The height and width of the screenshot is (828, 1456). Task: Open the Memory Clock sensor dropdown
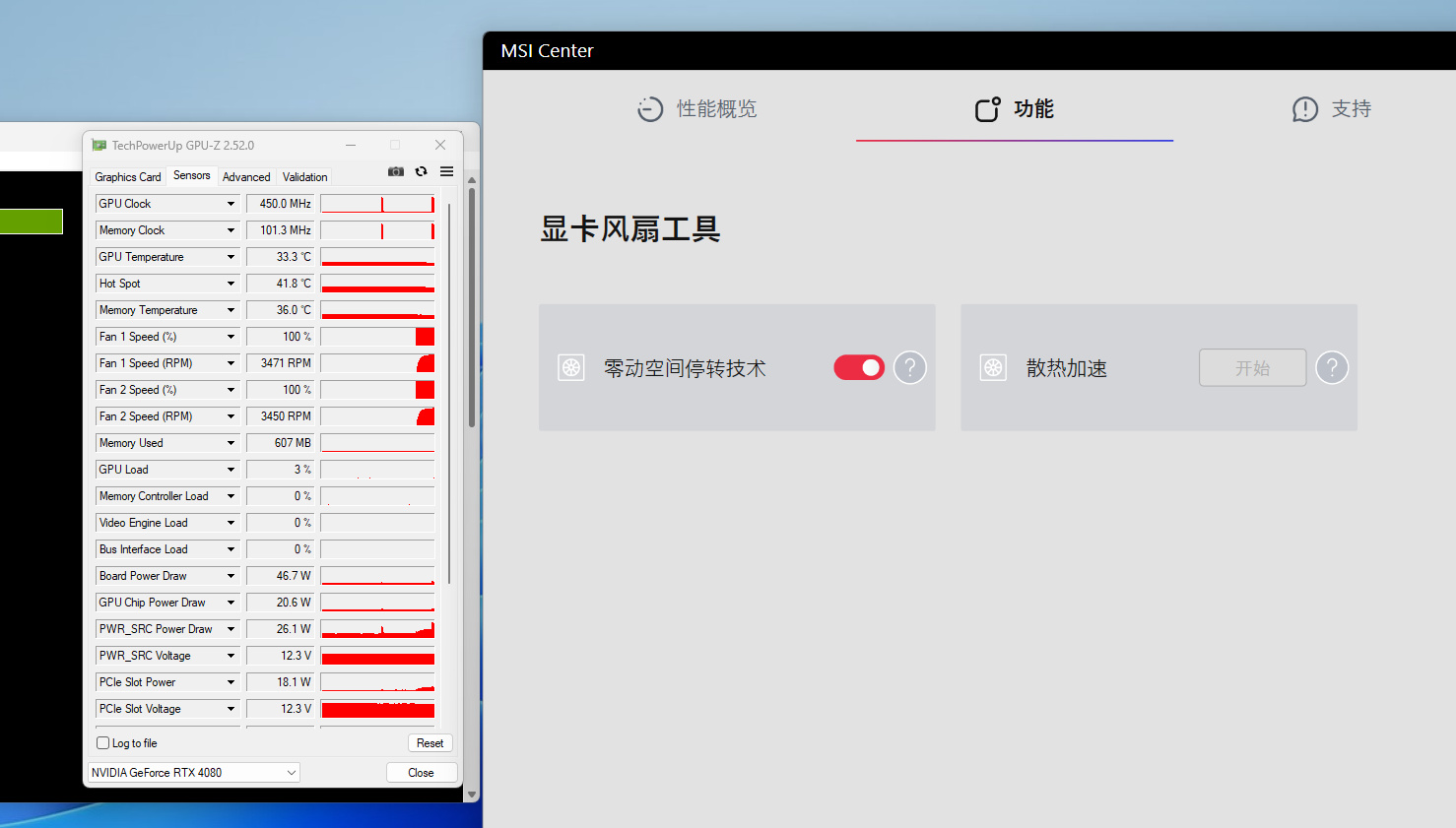tap(231, 230)
